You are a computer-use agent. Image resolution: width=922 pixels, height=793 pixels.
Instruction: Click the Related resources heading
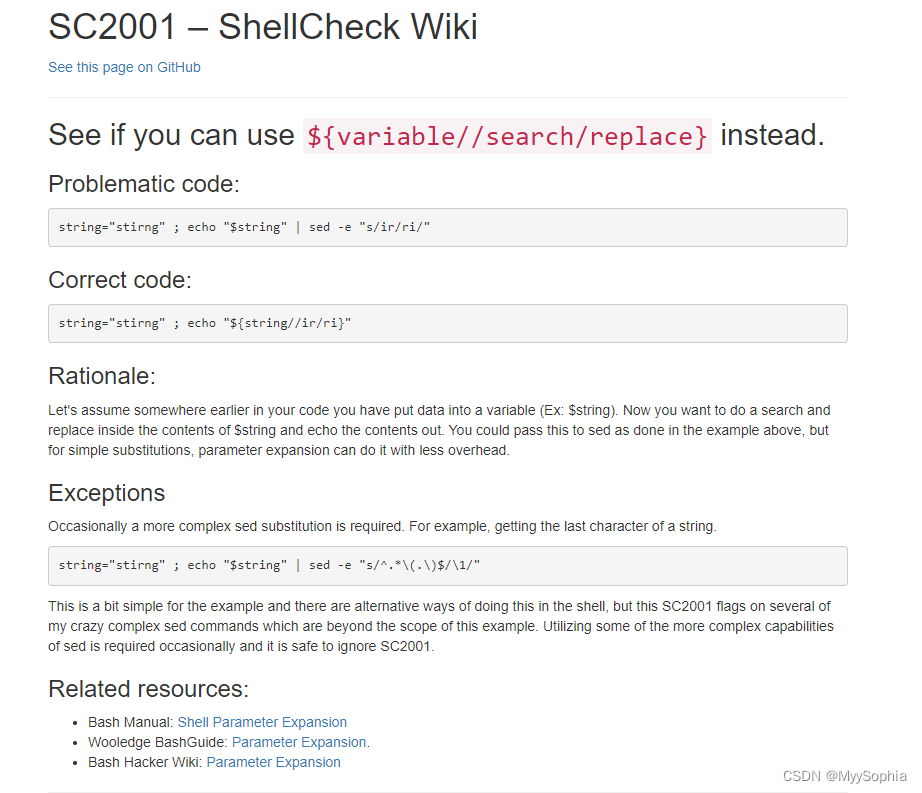148,689
